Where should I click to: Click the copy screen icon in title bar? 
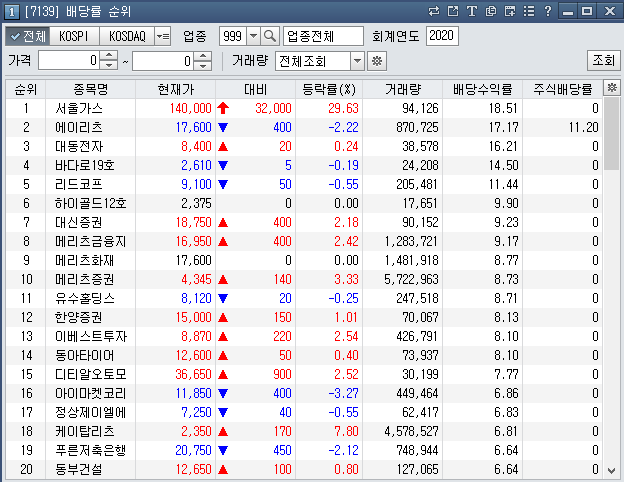(491, 11)
